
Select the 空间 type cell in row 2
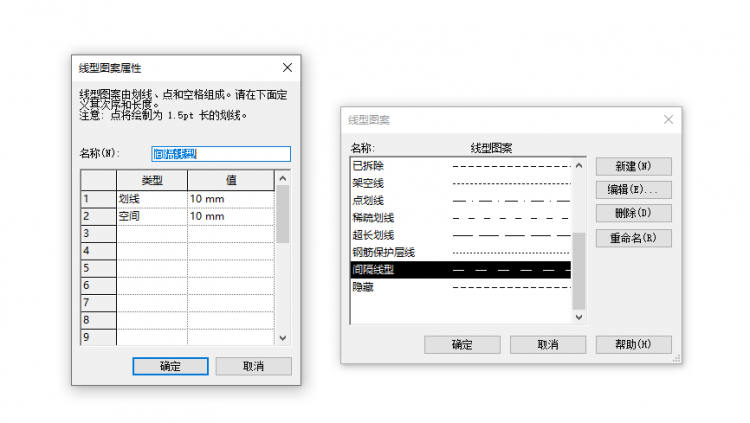(x=151, y=216)
